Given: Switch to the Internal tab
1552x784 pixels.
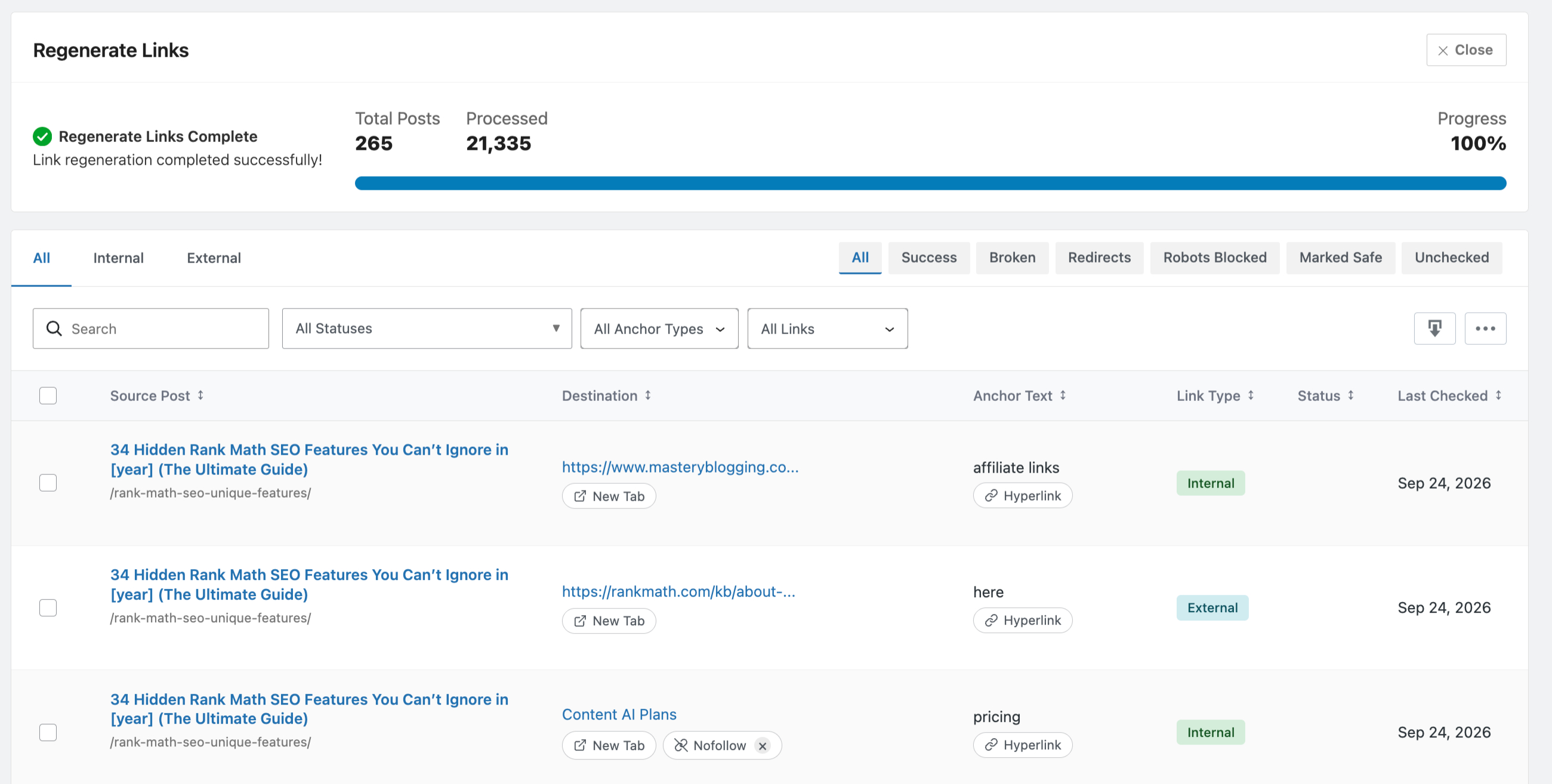Looking at the screenshot, I should (x=119, y=258).
